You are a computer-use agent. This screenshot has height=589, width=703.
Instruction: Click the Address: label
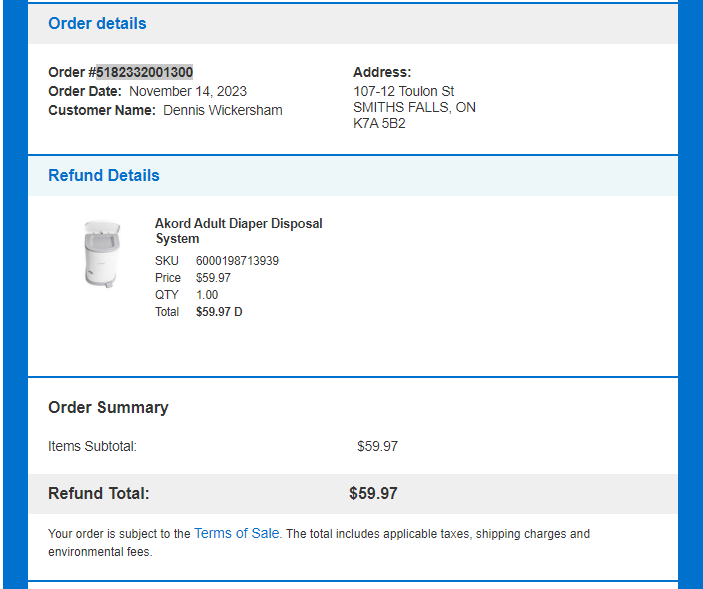[x=382, y=72]
